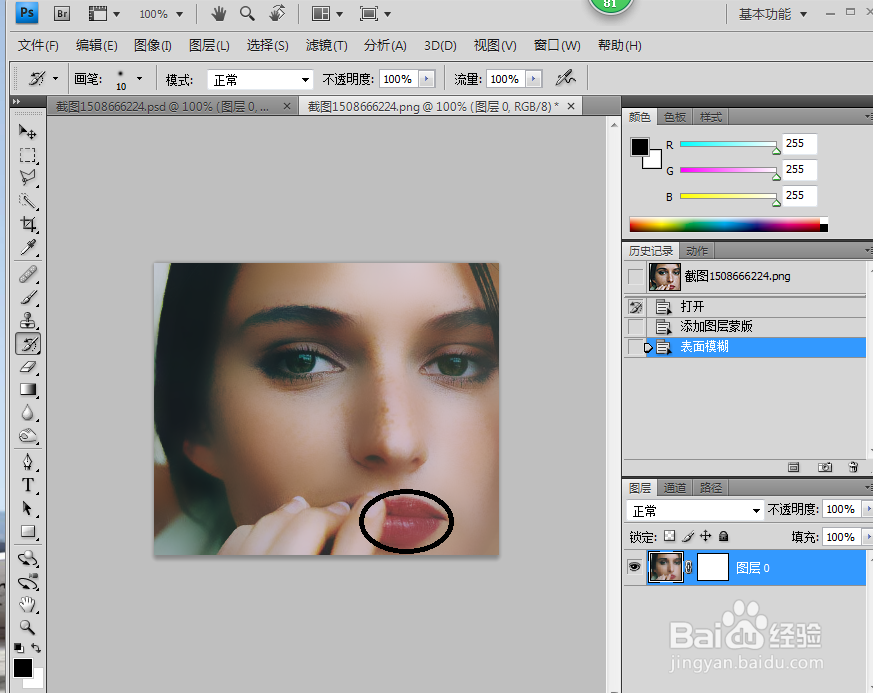
Task: Open the opacity 不透明度 slider arrow in options
Action: [426, 79]
